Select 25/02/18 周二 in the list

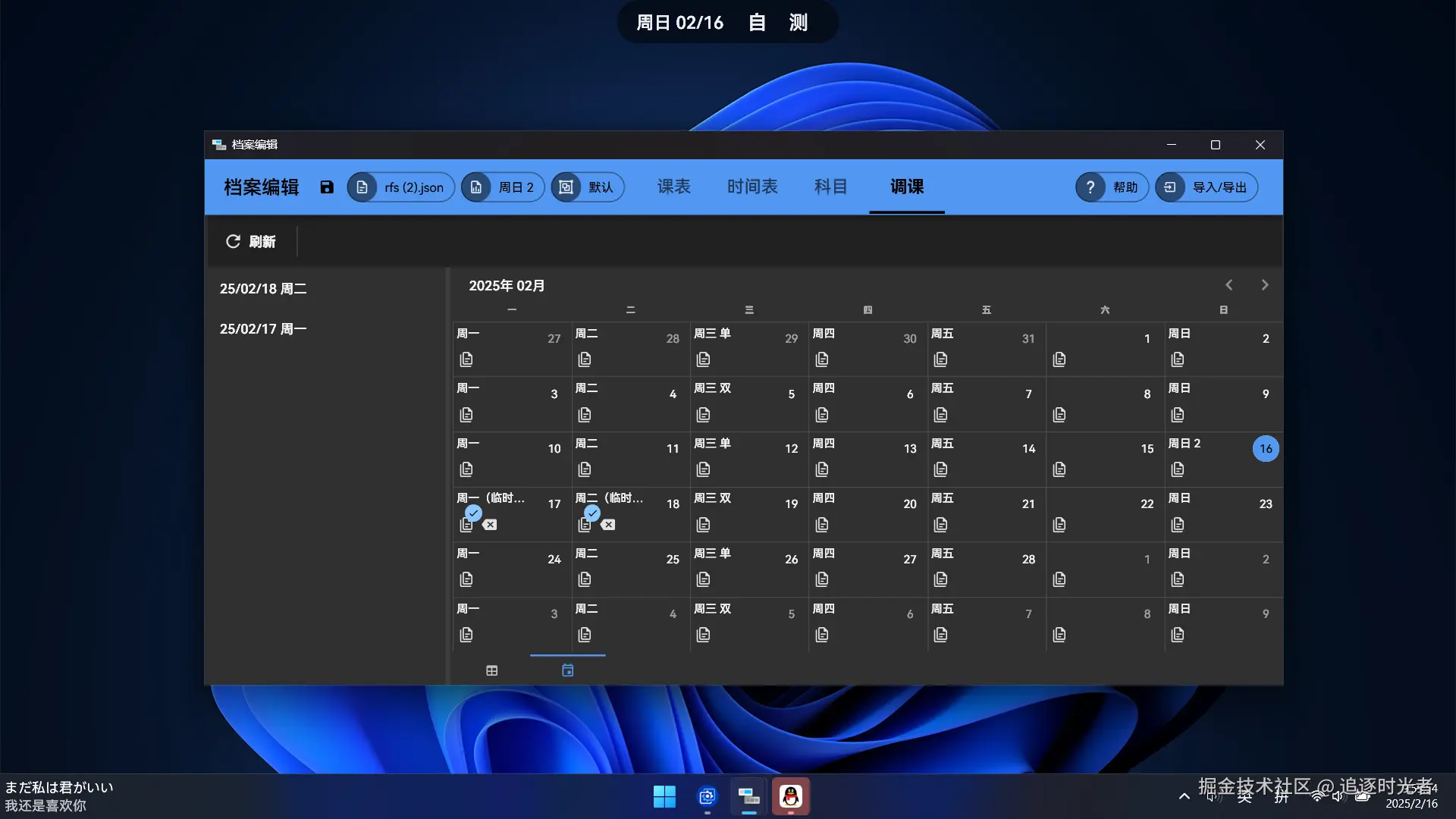[263, 289]
